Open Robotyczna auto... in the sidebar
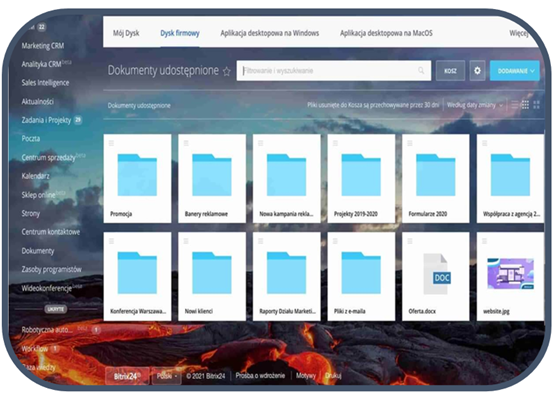 point(47,330)
